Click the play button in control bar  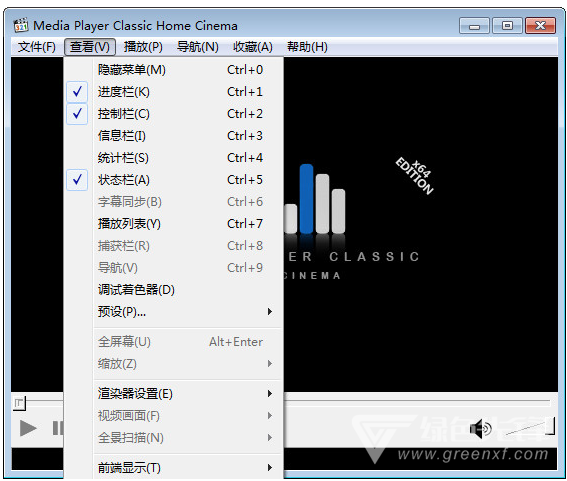(x=28, y=429)
